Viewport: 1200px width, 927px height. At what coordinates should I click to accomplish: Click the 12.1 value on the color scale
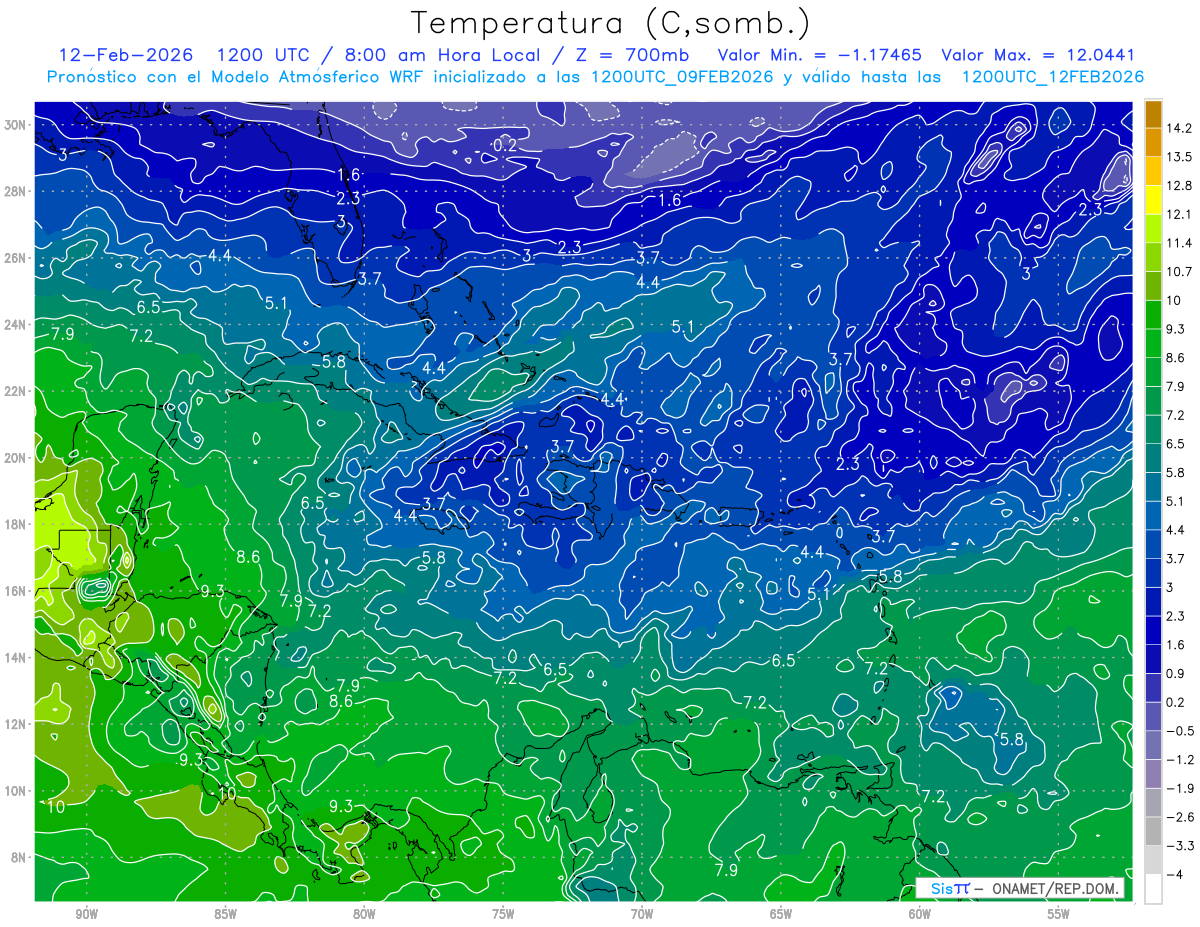1180,214
